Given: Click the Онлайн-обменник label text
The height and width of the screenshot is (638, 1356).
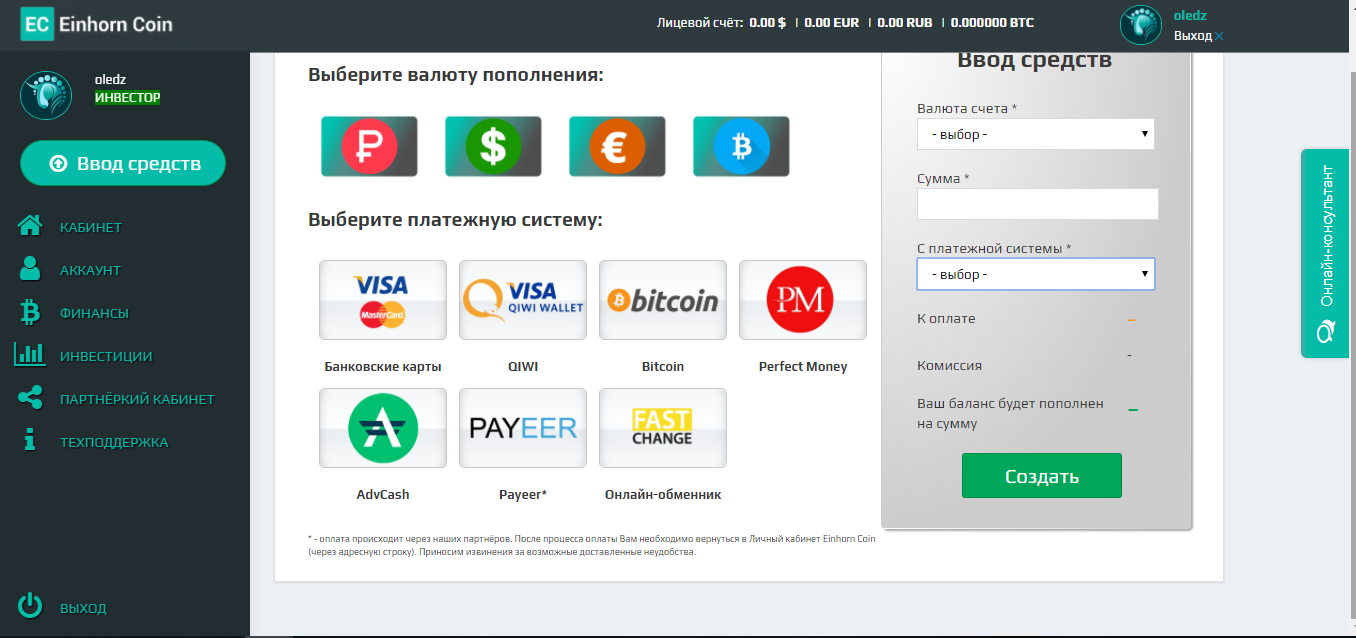Looking at the screenshot, I should point(663,495).
